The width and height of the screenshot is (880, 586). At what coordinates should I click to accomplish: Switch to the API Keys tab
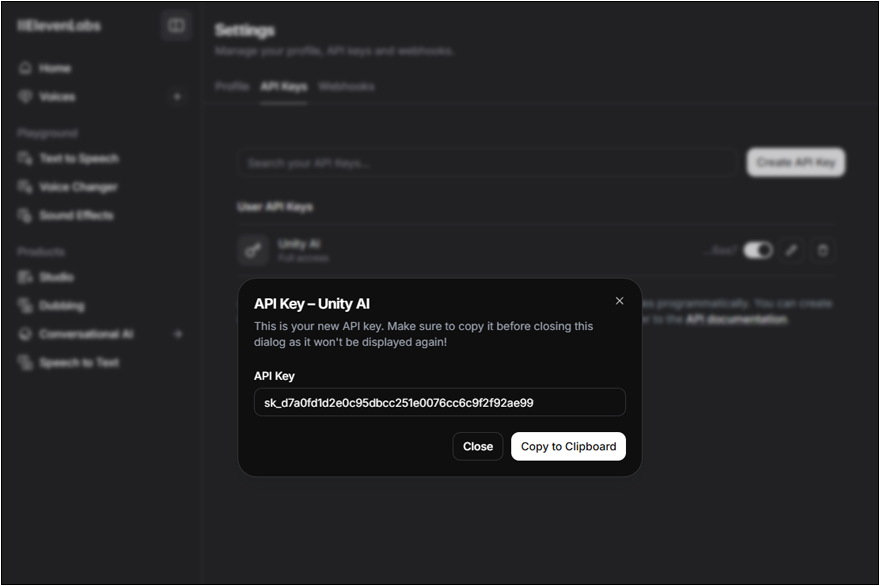[283, 86]
